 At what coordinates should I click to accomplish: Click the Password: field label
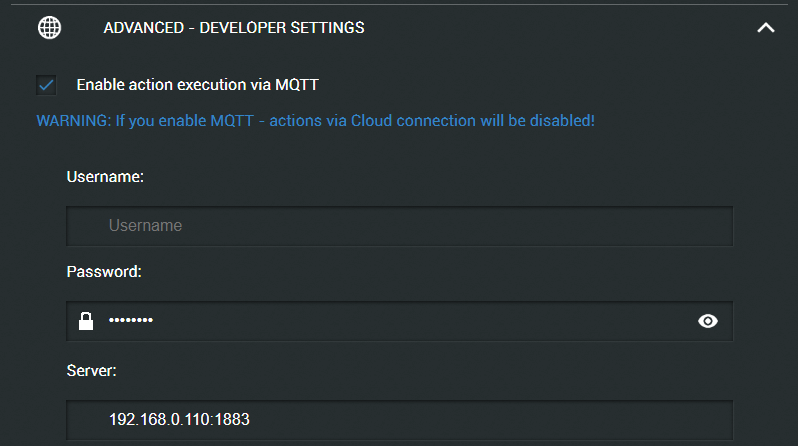pos(104,271)
